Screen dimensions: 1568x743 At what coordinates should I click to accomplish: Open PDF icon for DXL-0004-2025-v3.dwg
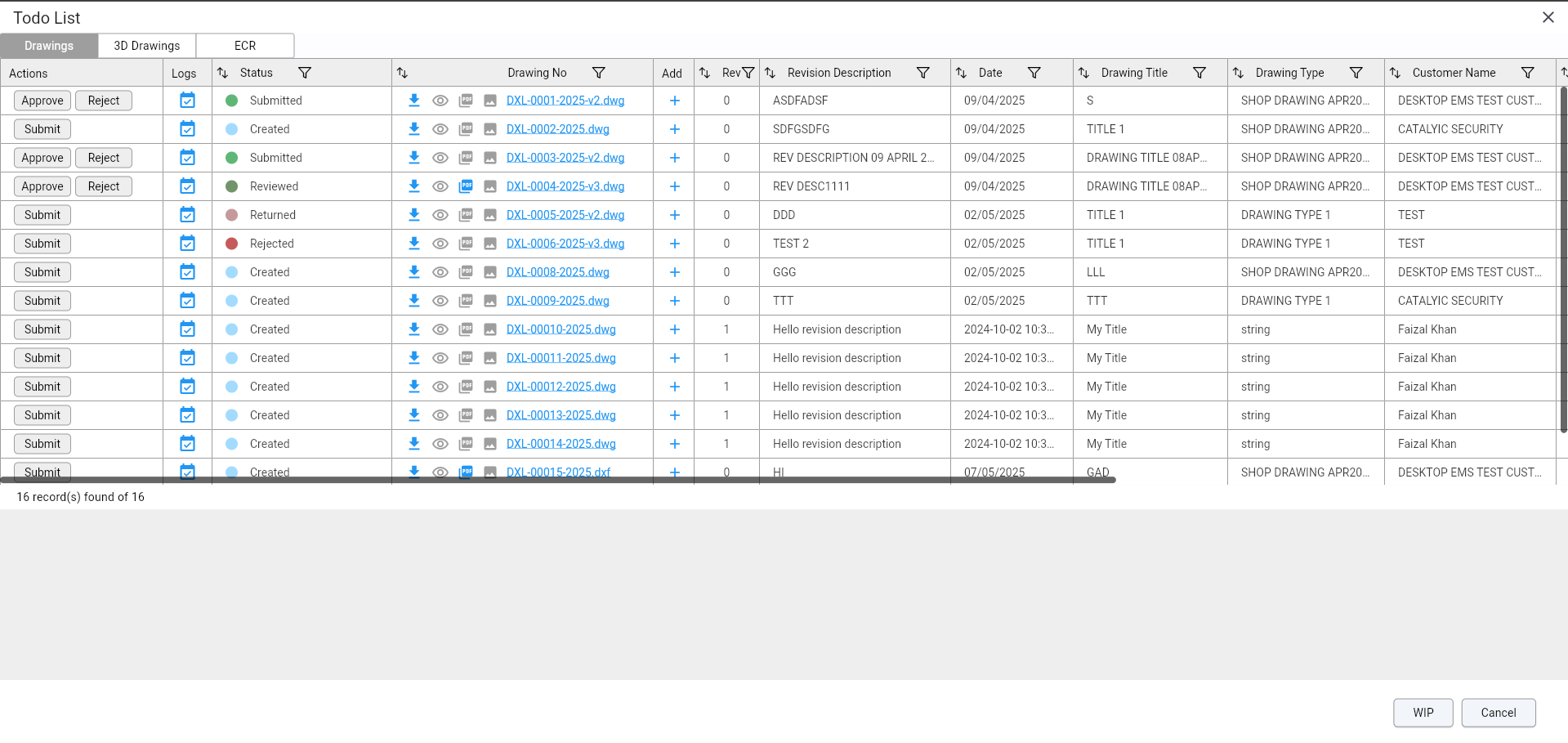point(466,186)
